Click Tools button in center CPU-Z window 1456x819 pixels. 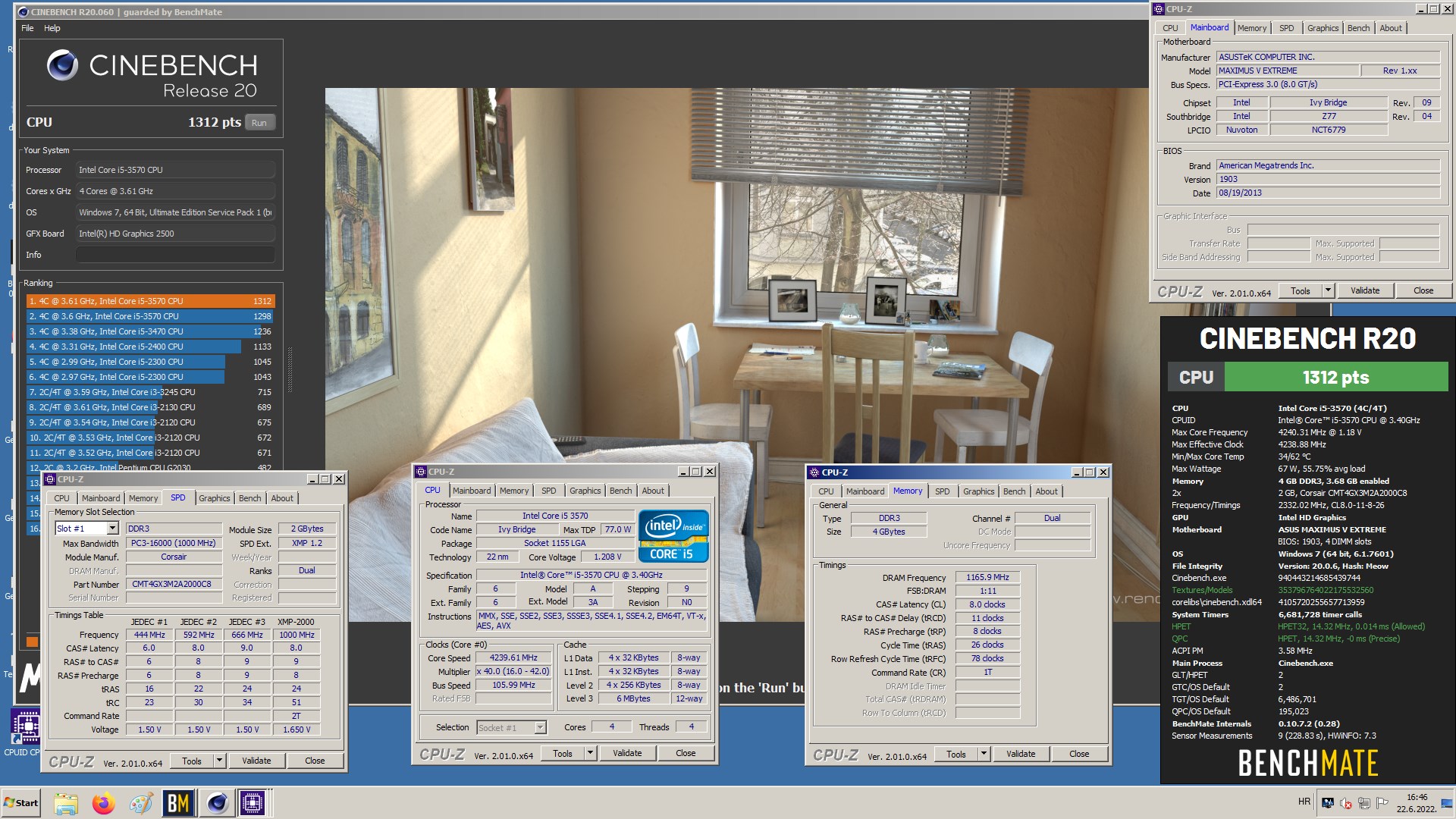point(563,753)
